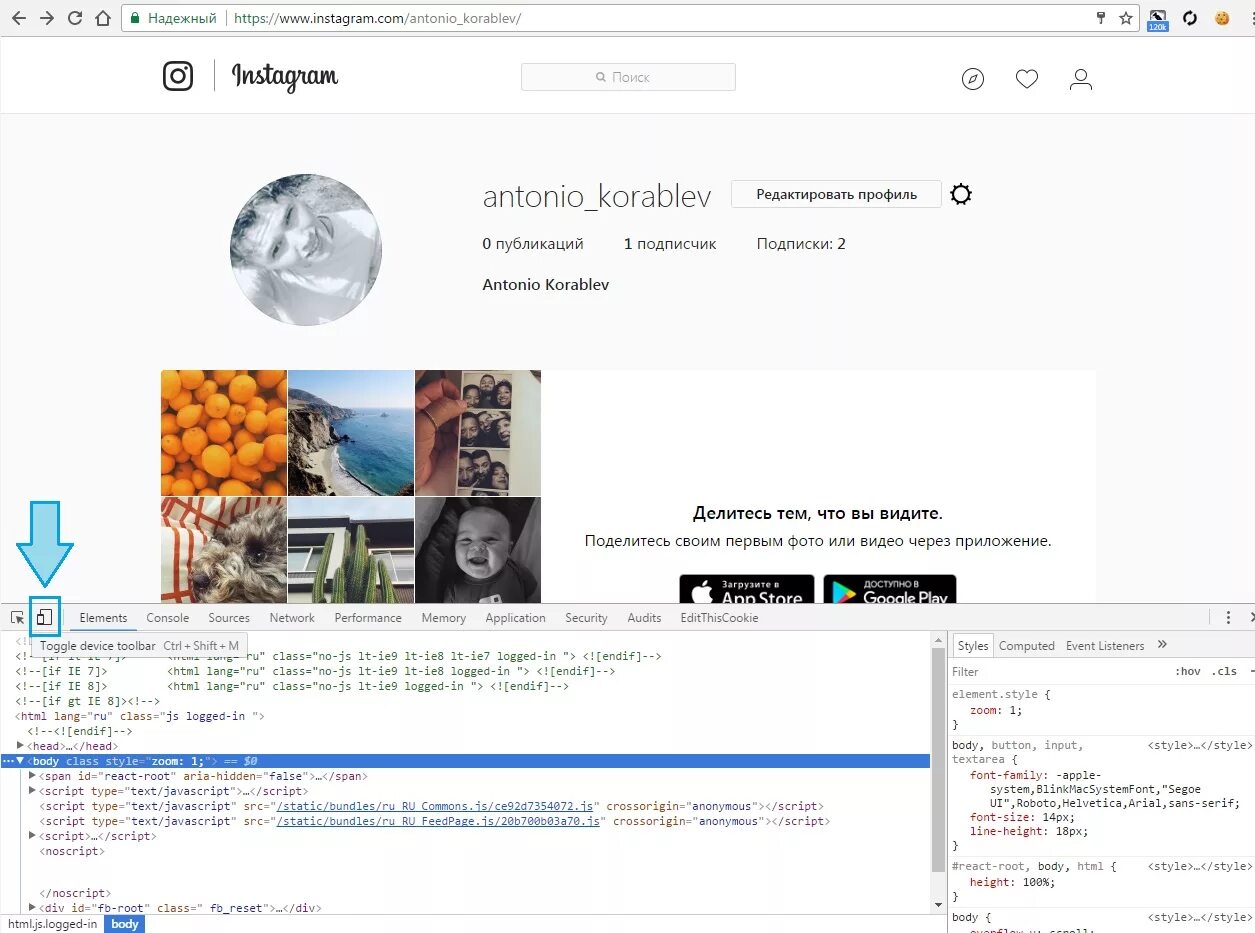Show more Styles panel tabs via chevron
The width and height of the screenshot is (1255, 933).
(1162, 645)
